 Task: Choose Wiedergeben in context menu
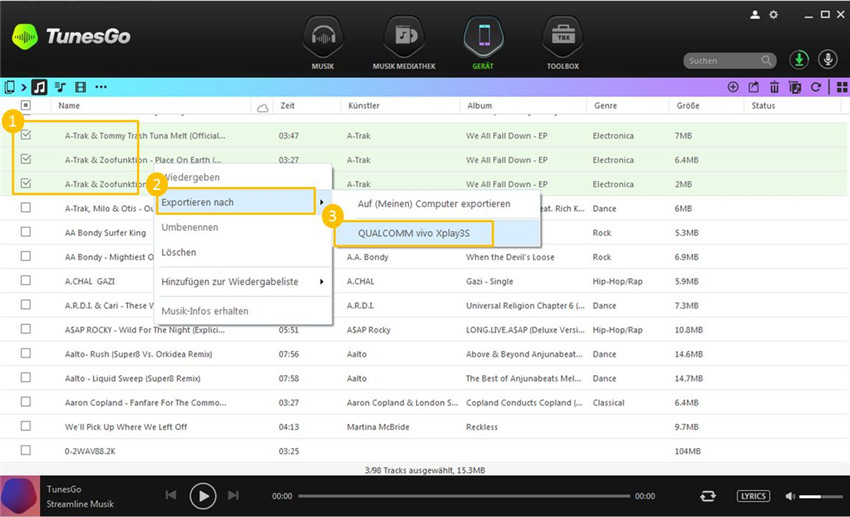(243, 177)
